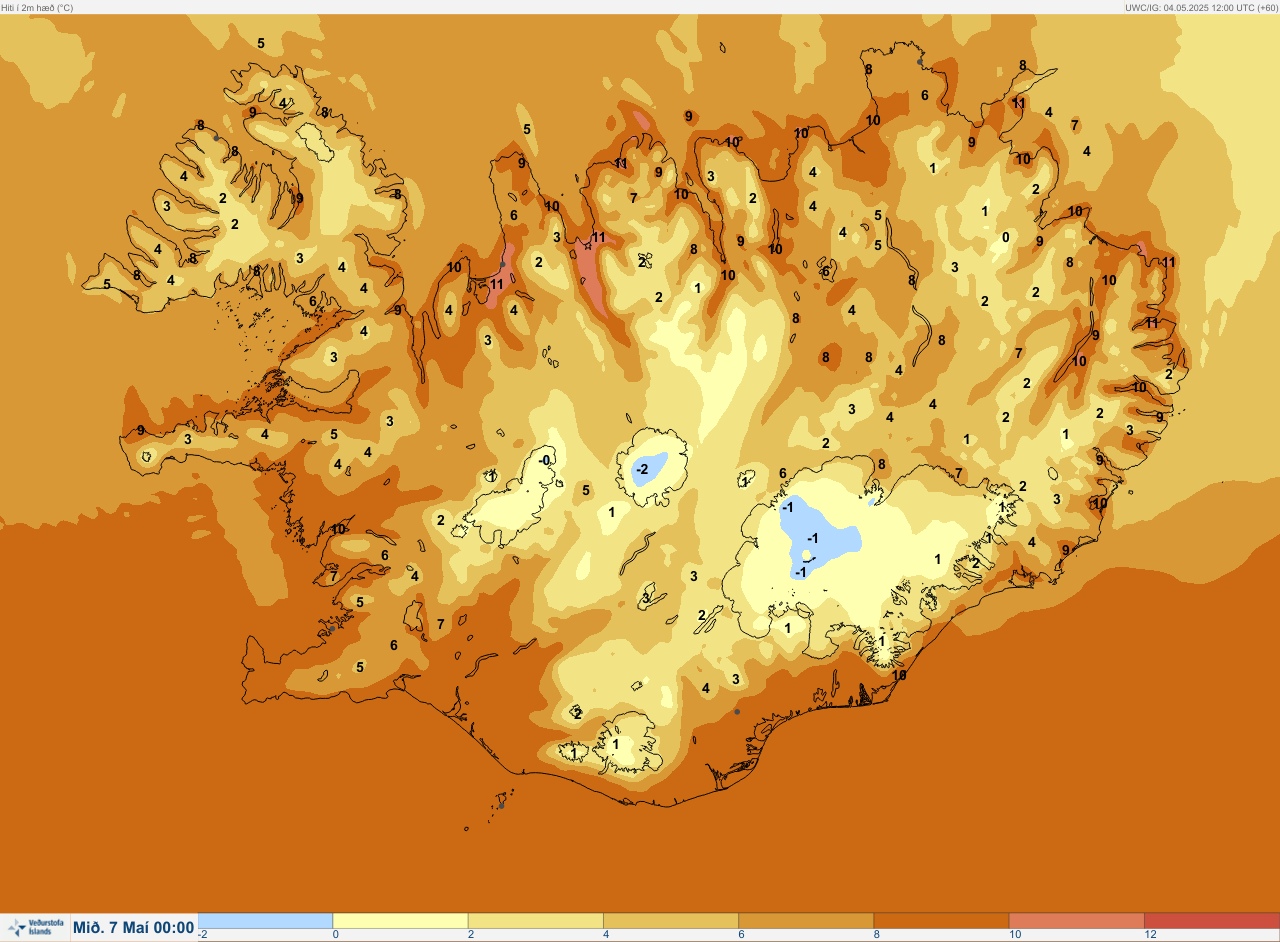This screenshot has height=942, width=1280.
Task: Select the 'Mið. 7 Maí 00:00' forecast time label
Action: (x=134, y=928)
